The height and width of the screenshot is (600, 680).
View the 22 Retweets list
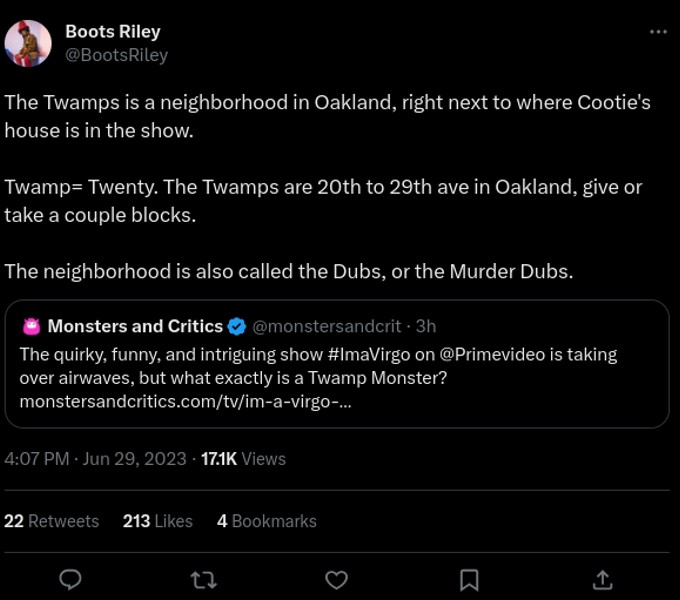pyautogui.click(x=52, y=521)
